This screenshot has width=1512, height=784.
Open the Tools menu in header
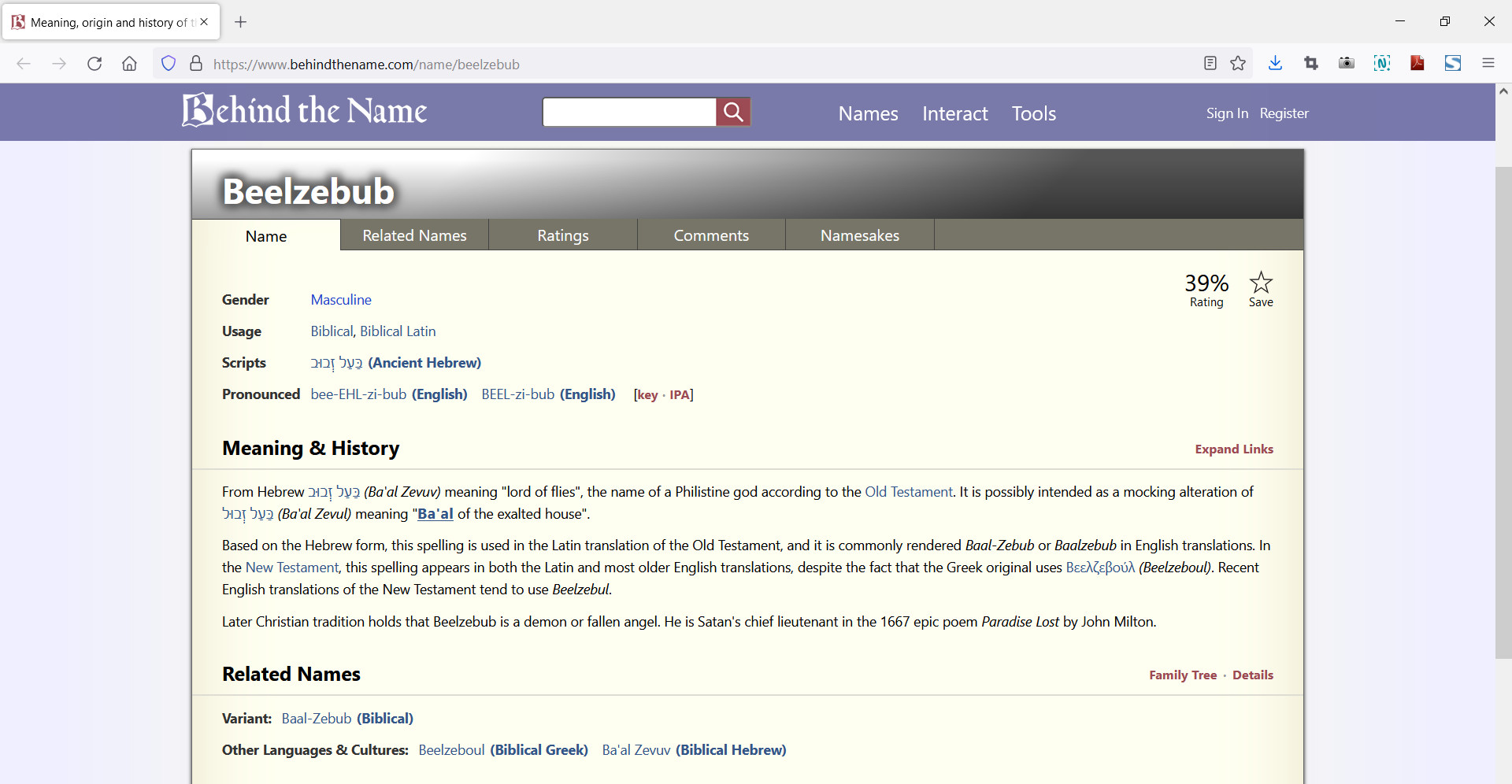coord(1033,114)
